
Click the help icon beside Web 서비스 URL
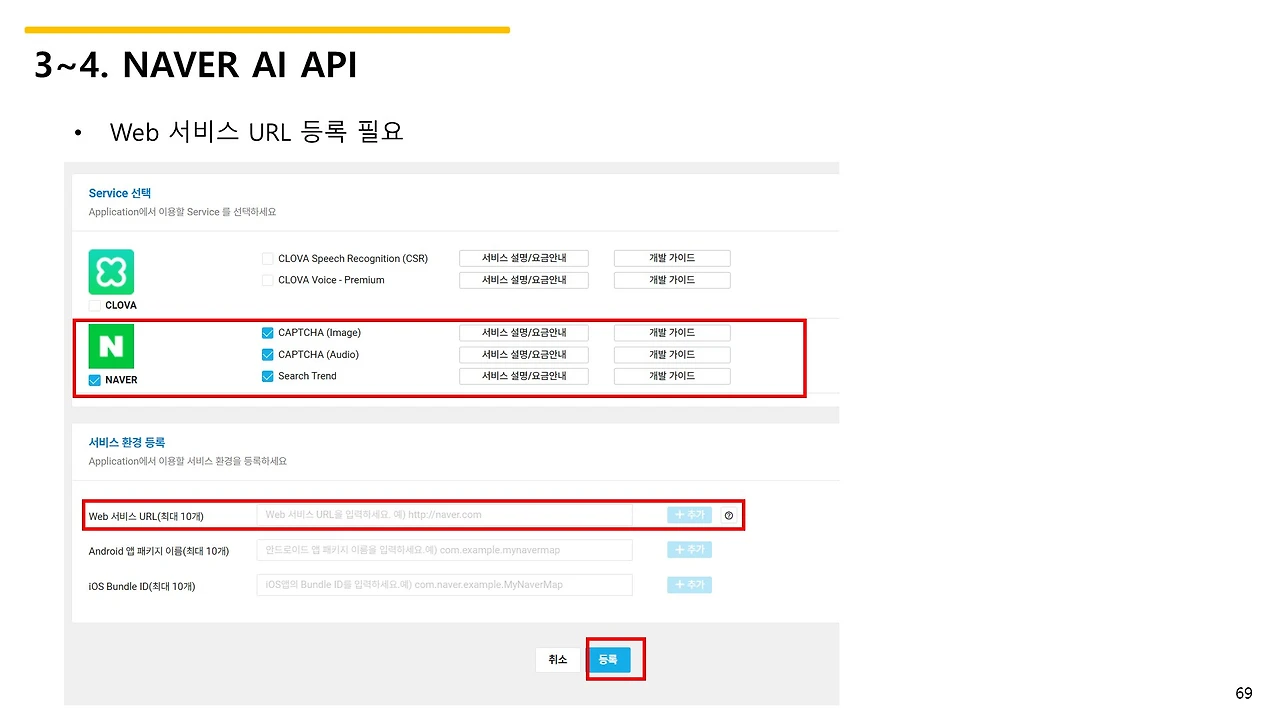(729, 515)
